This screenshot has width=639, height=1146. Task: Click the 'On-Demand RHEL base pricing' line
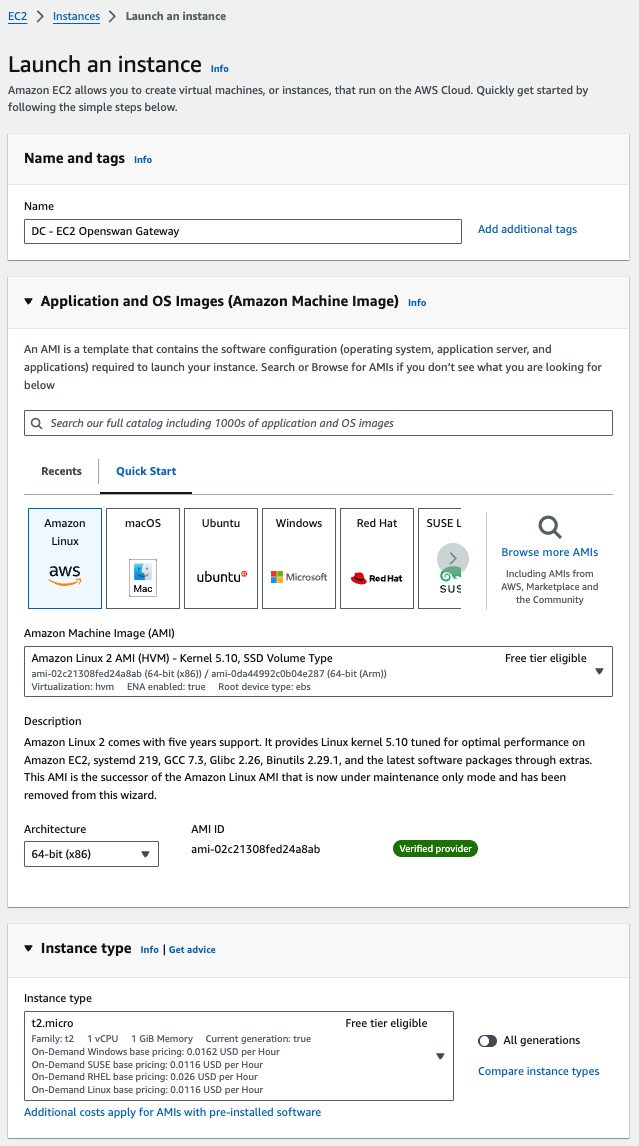144,1077
